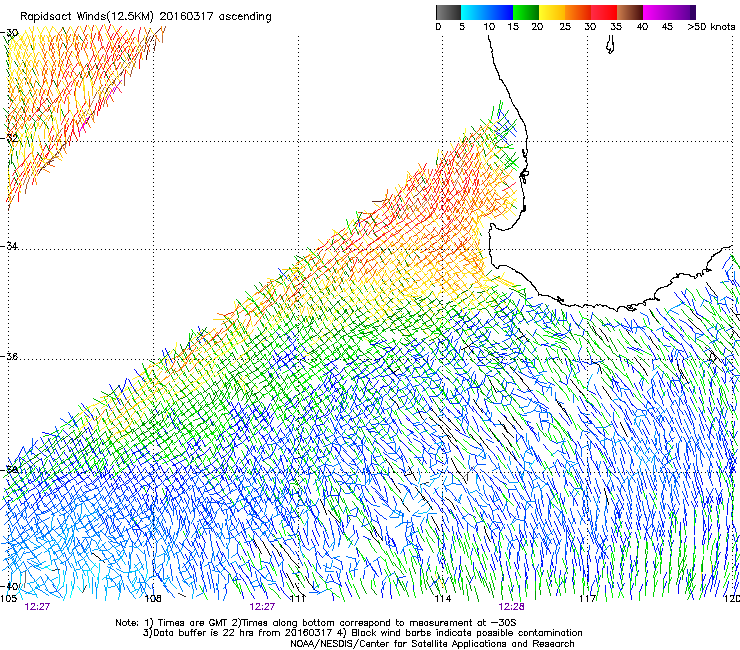Viewport: 740px width, 650px height.
Task: Select the gray 0-5 knots legend swatch
Action: (448, 12)
